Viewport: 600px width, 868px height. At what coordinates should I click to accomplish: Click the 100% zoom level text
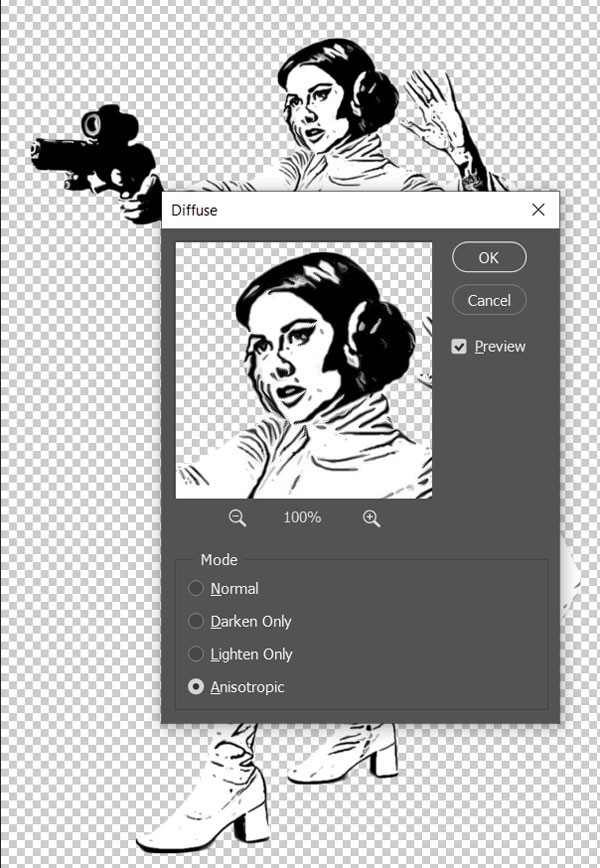(302, 518)
